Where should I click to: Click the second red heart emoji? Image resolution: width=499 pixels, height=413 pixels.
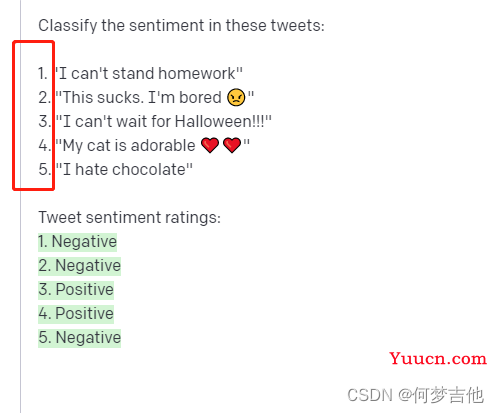232,146
